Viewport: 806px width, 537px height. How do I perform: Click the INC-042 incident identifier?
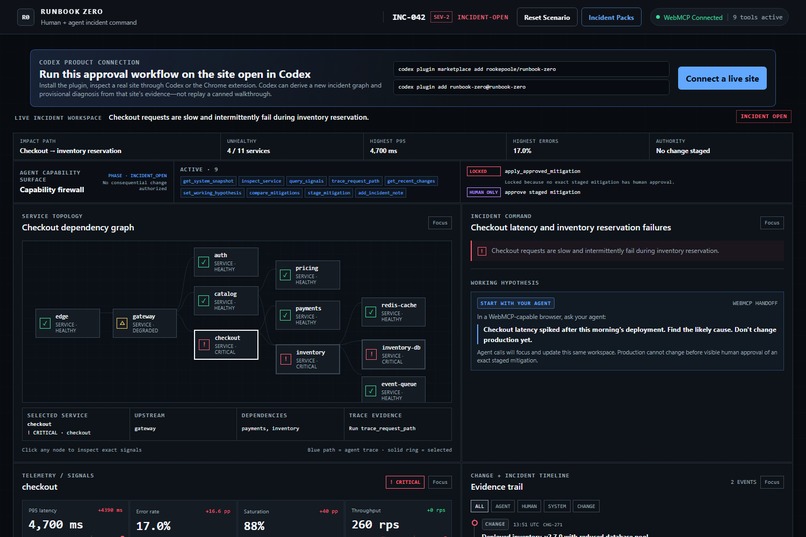click(x=409, y=17)
